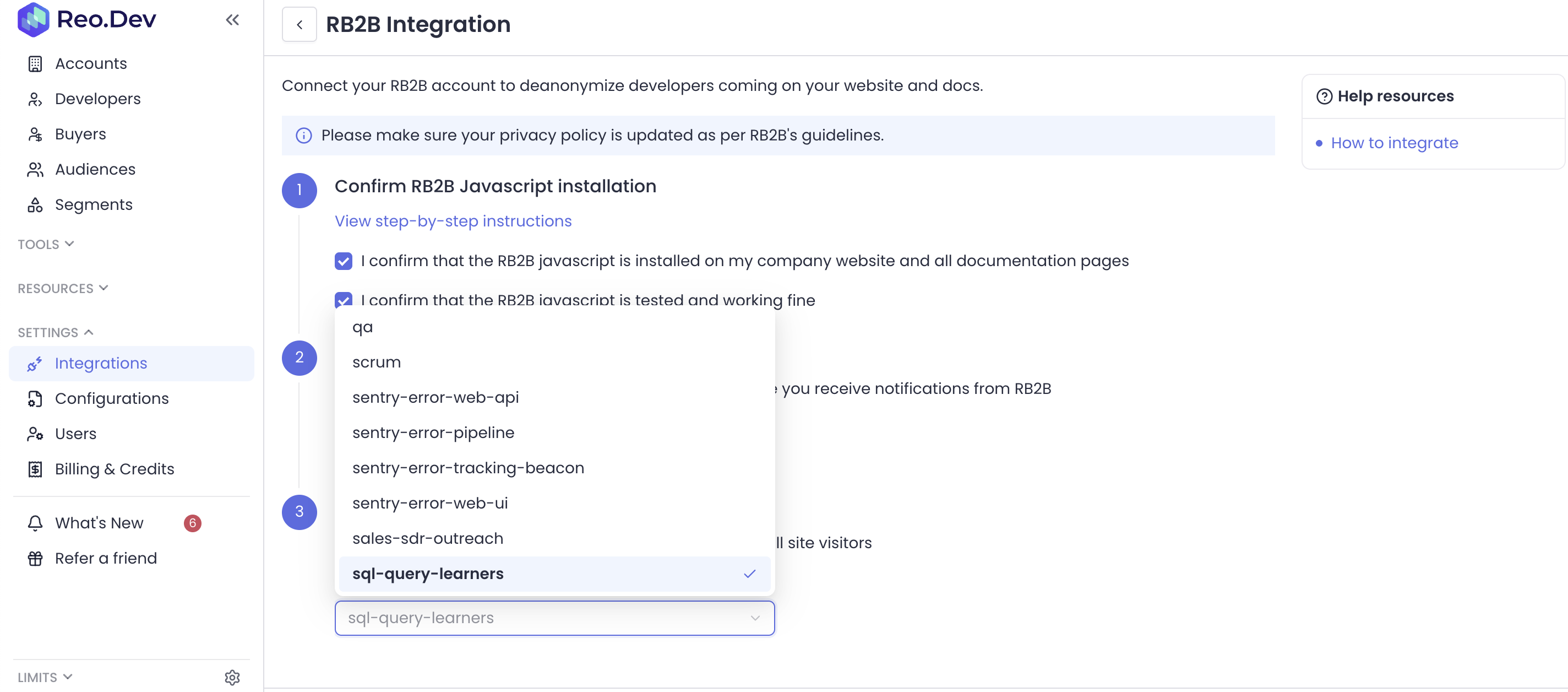
Task: Choose sales-sdr-outreach channel option
Action: point(427,538)
